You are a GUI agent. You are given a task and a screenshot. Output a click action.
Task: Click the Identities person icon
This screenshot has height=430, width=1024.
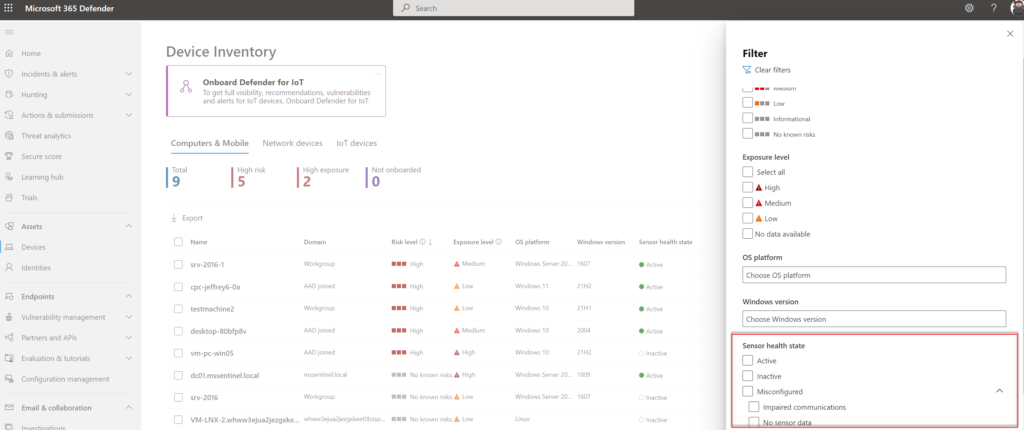point(9,267)
